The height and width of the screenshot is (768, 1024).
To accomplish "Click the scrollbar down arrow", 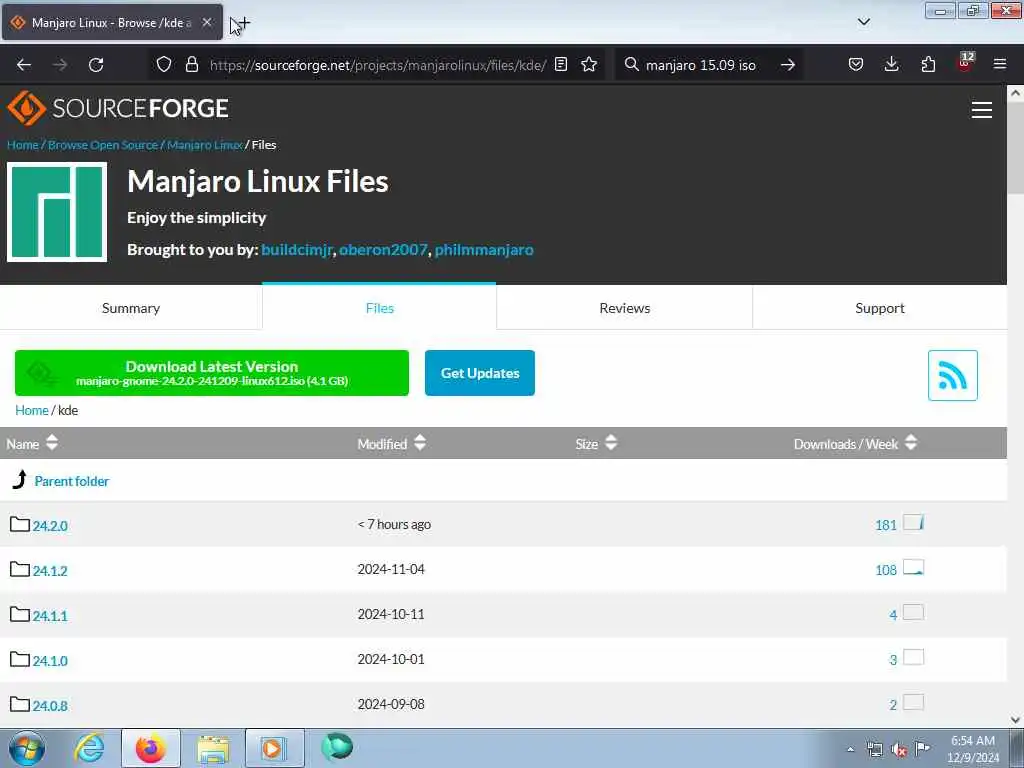I will [x=1016, y=720].
